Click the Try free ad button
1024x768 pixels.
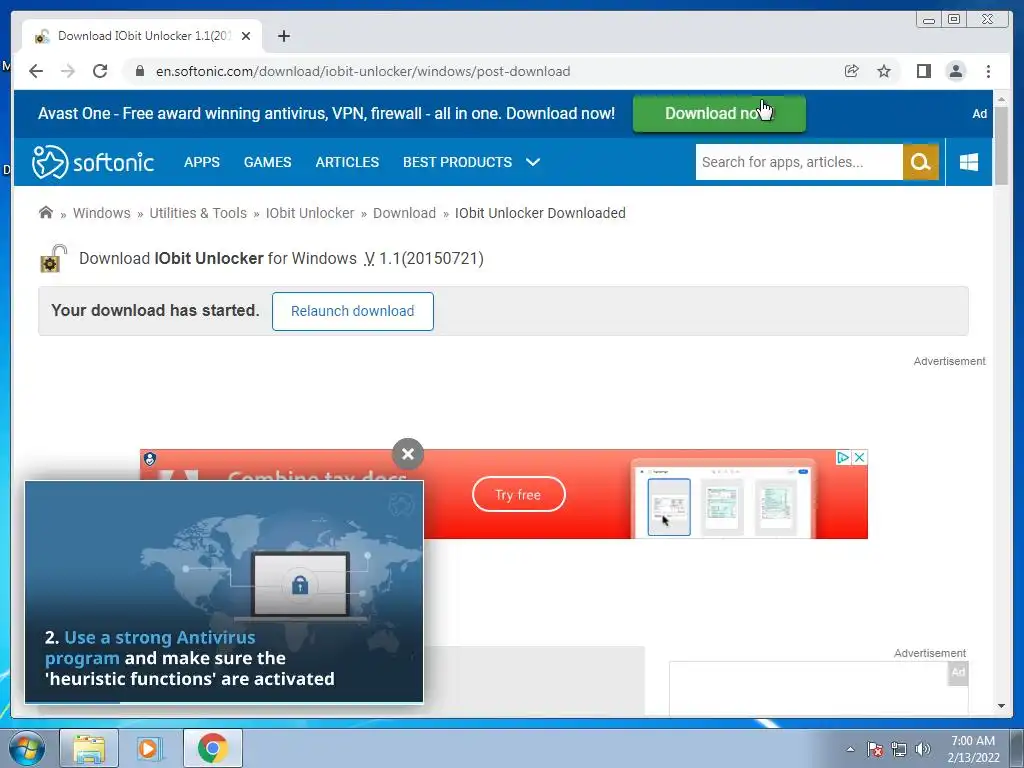[x=519, y=494]
